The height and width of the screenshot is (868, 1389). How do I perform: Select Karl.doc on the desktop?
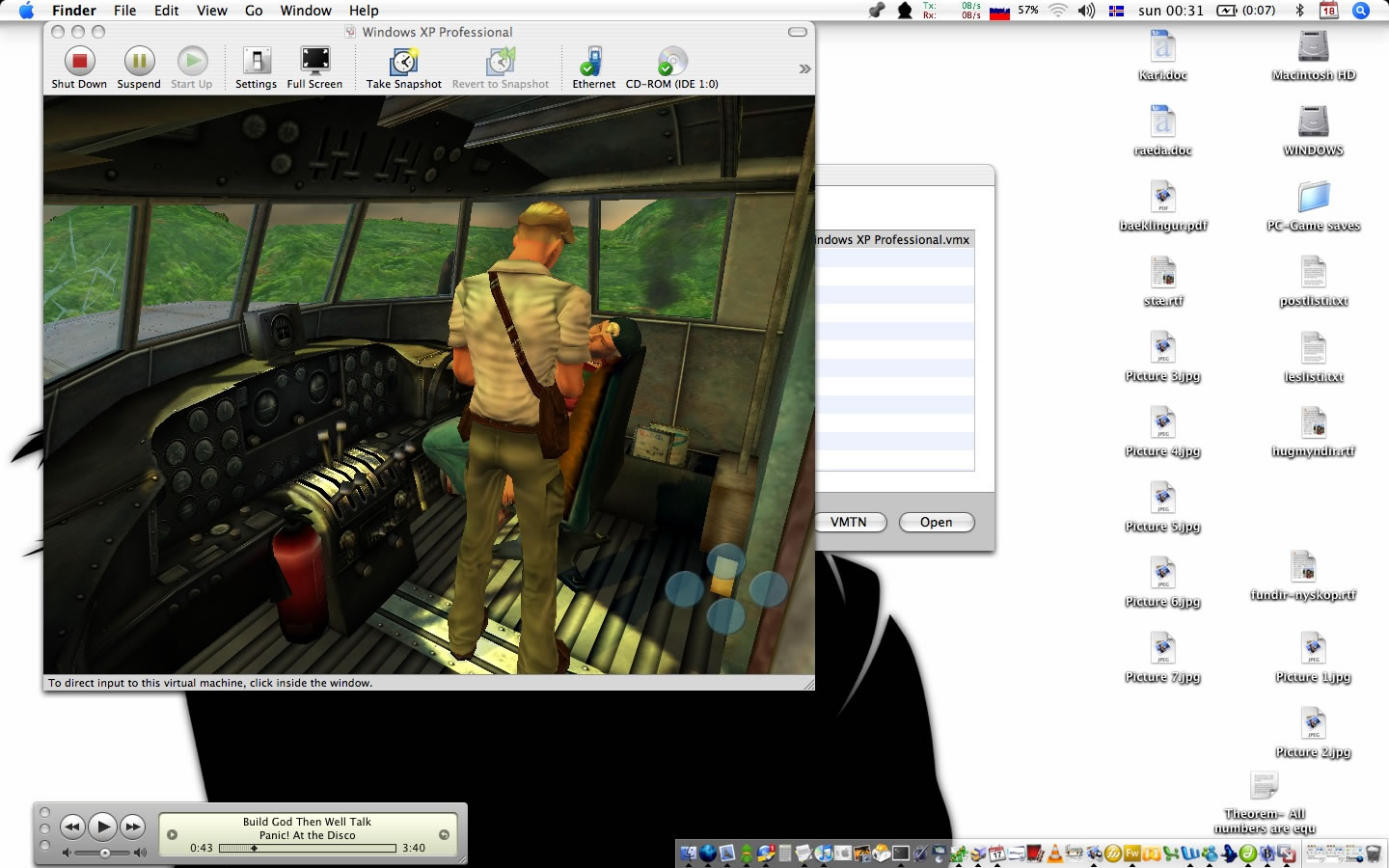[1162, 55]
